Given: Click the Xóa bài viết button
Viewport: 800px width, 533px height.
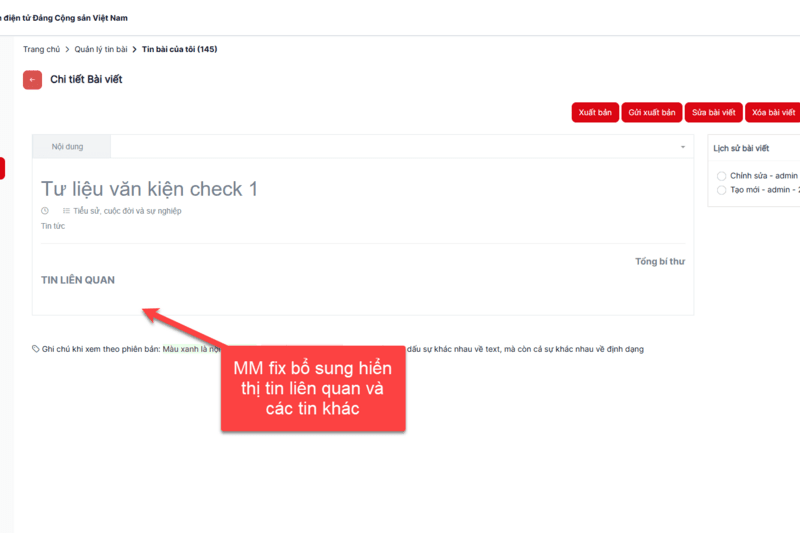Looking at the screenshot, I should coord(773,113).
